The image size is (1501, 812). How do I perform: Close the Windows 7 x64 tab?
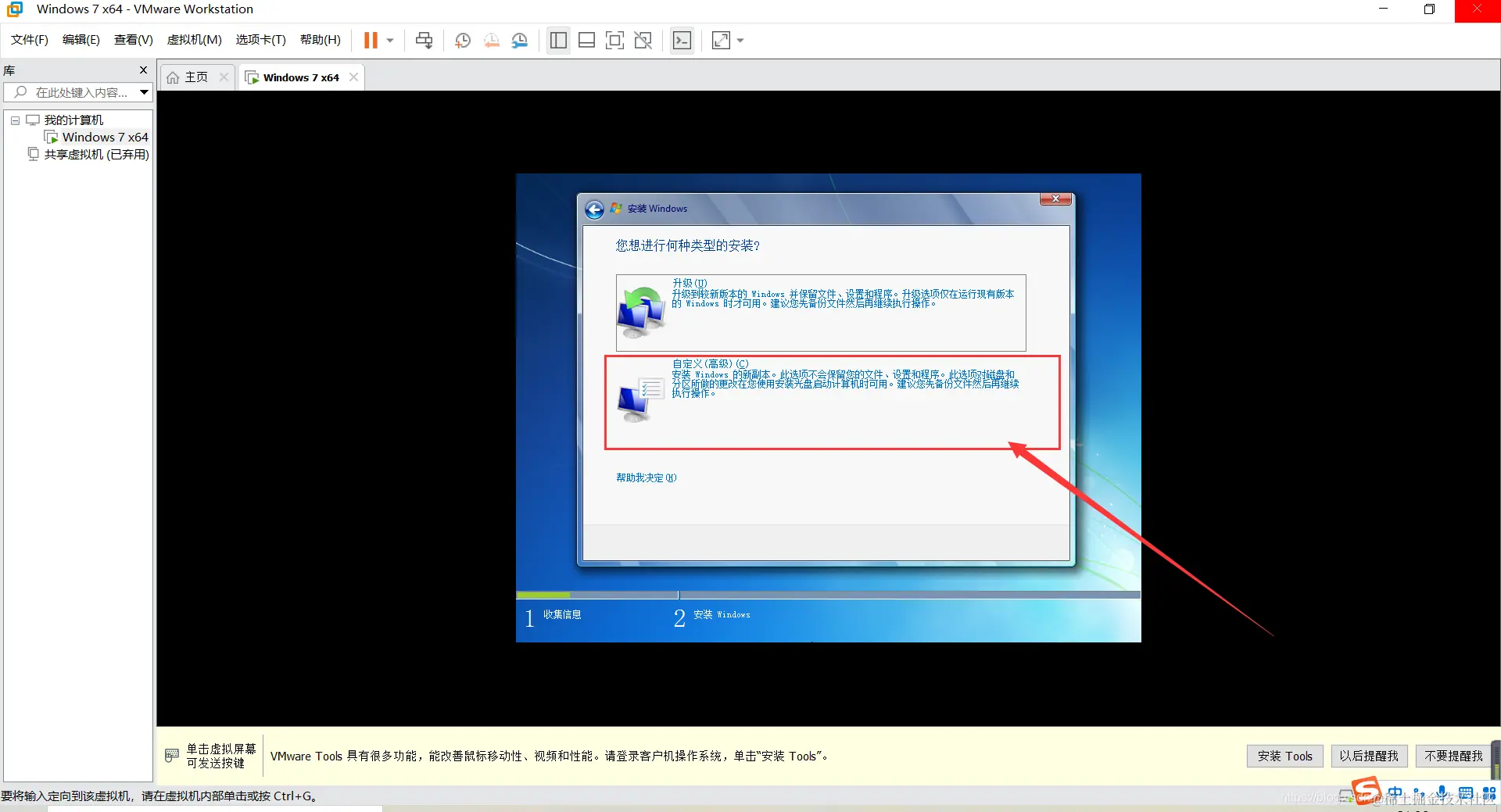point(354,77)
